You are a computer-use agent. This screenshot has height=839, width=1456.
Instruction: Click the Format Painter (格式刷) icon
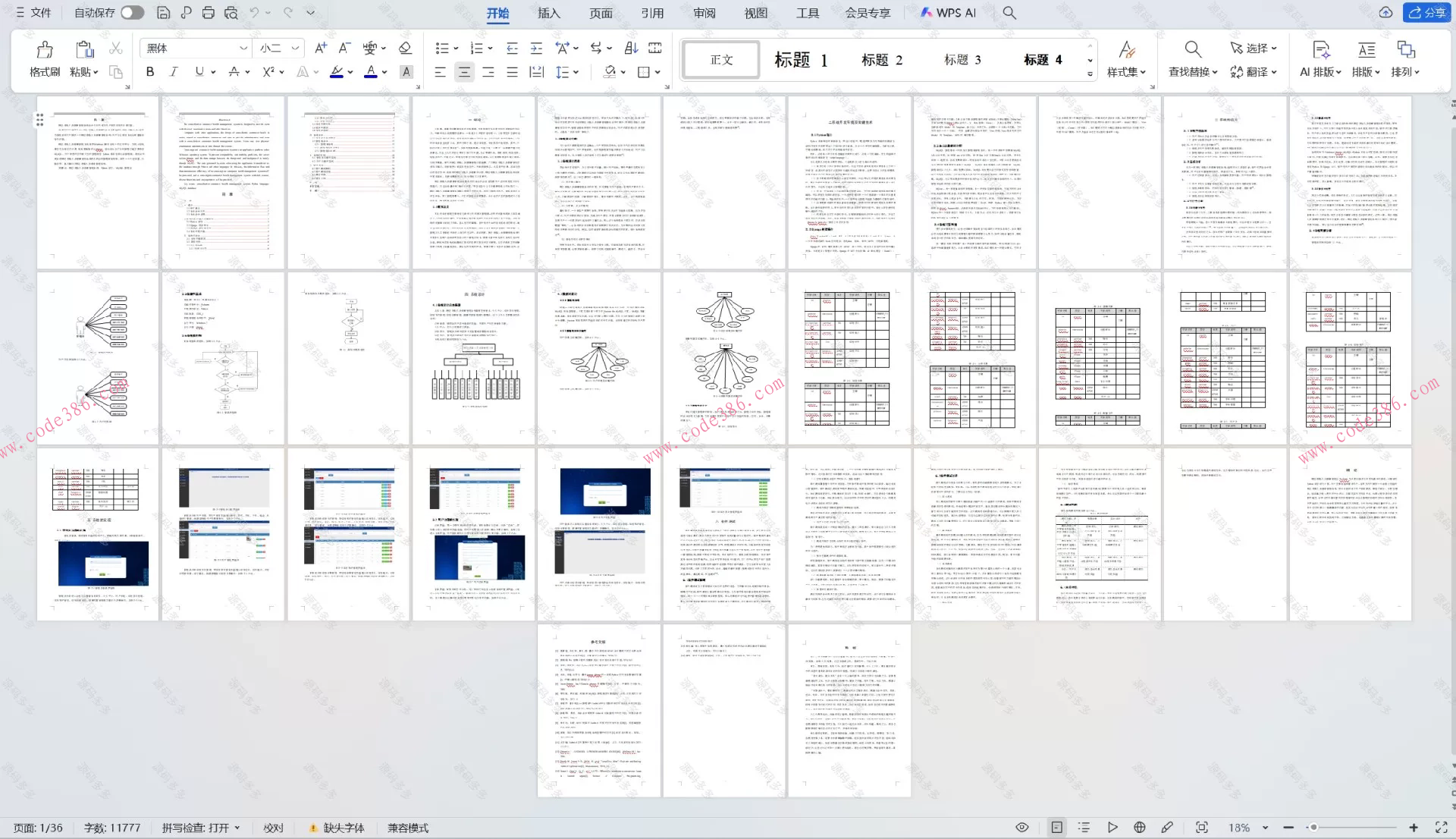coord(45,51)
